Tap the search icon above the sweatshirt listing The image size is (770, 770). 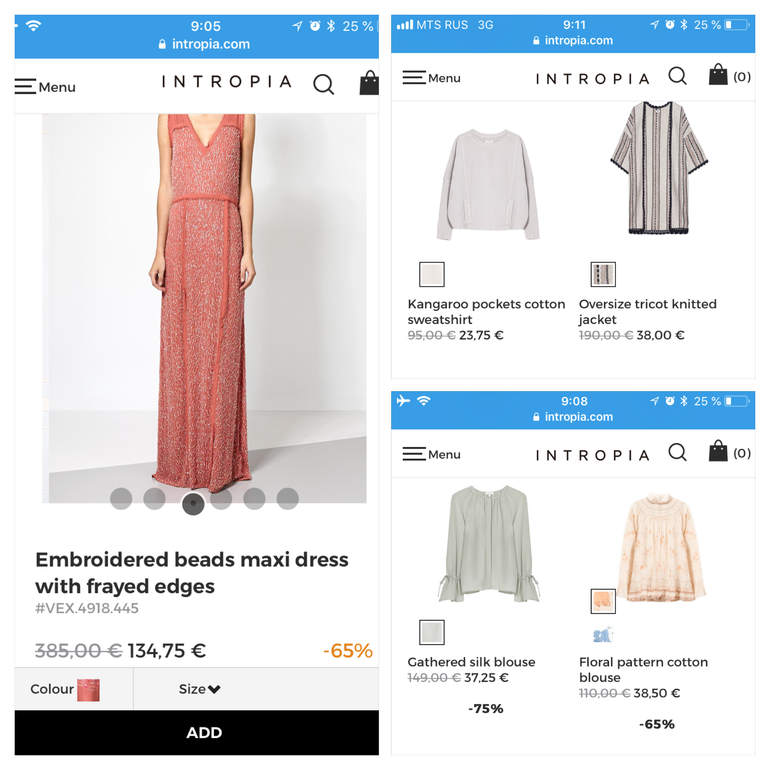(677, 76)
